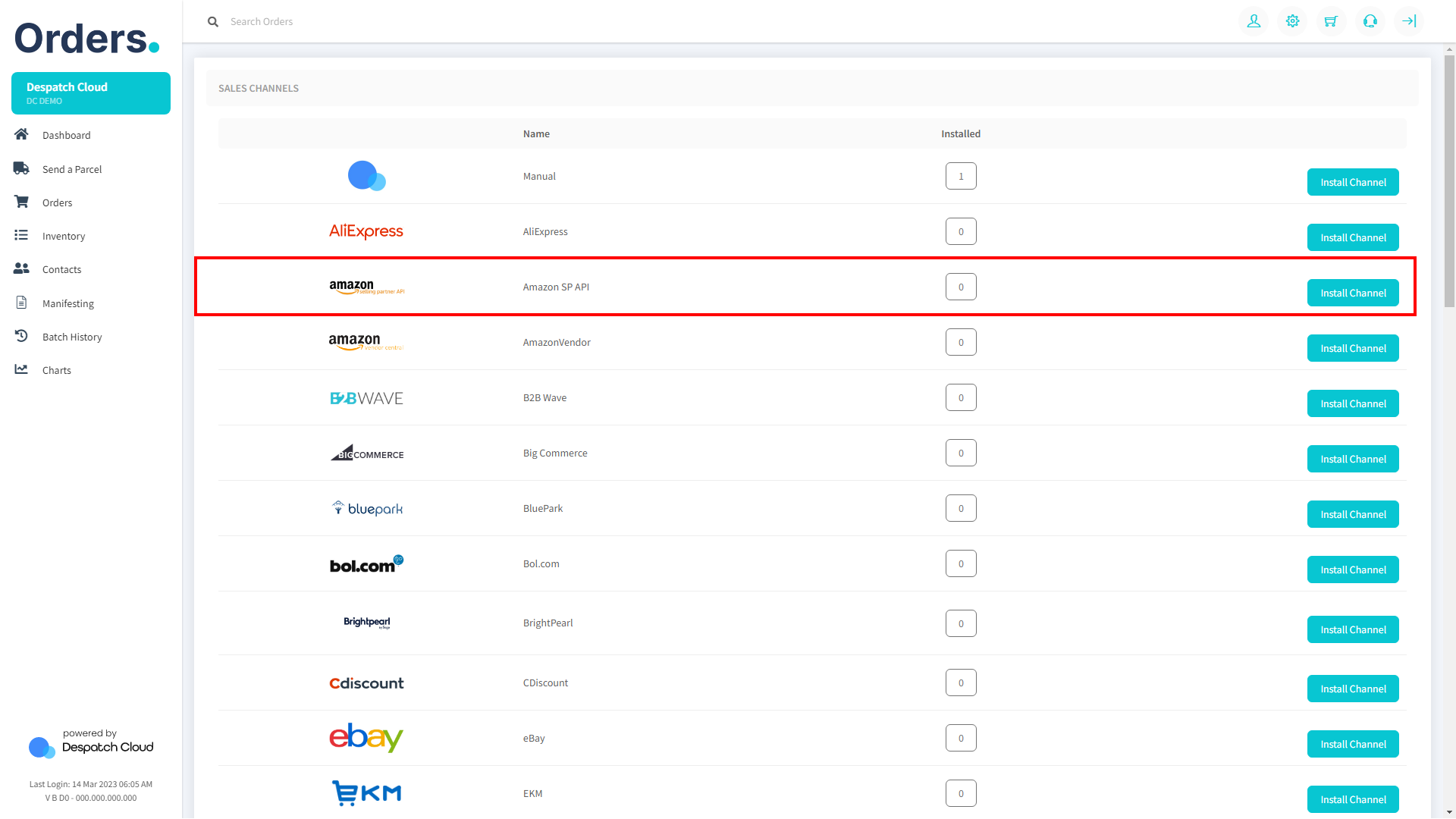Open the support headset icon
1456x819 pixels.
tap(1370, 21)
